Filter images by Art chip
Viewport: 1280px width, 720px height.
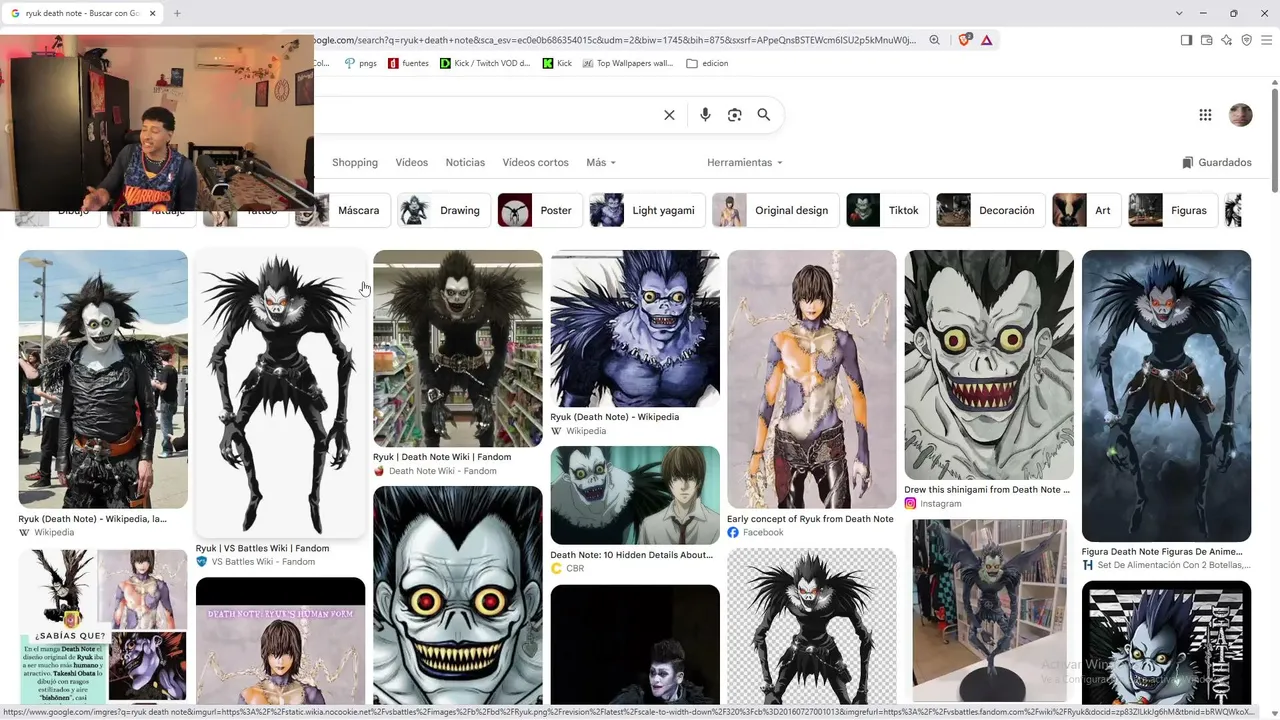1087,210
